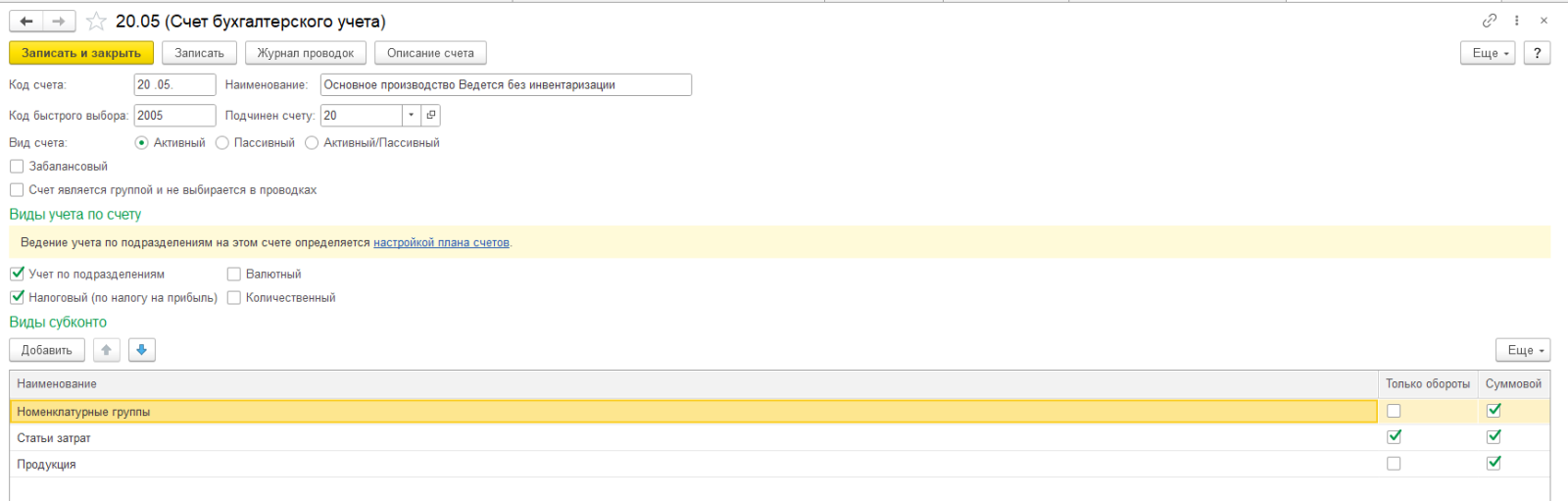Viewport: 1568px width, 501px height.
Task: Open parent account 20 with open icon
Action: tap(431, 116)
